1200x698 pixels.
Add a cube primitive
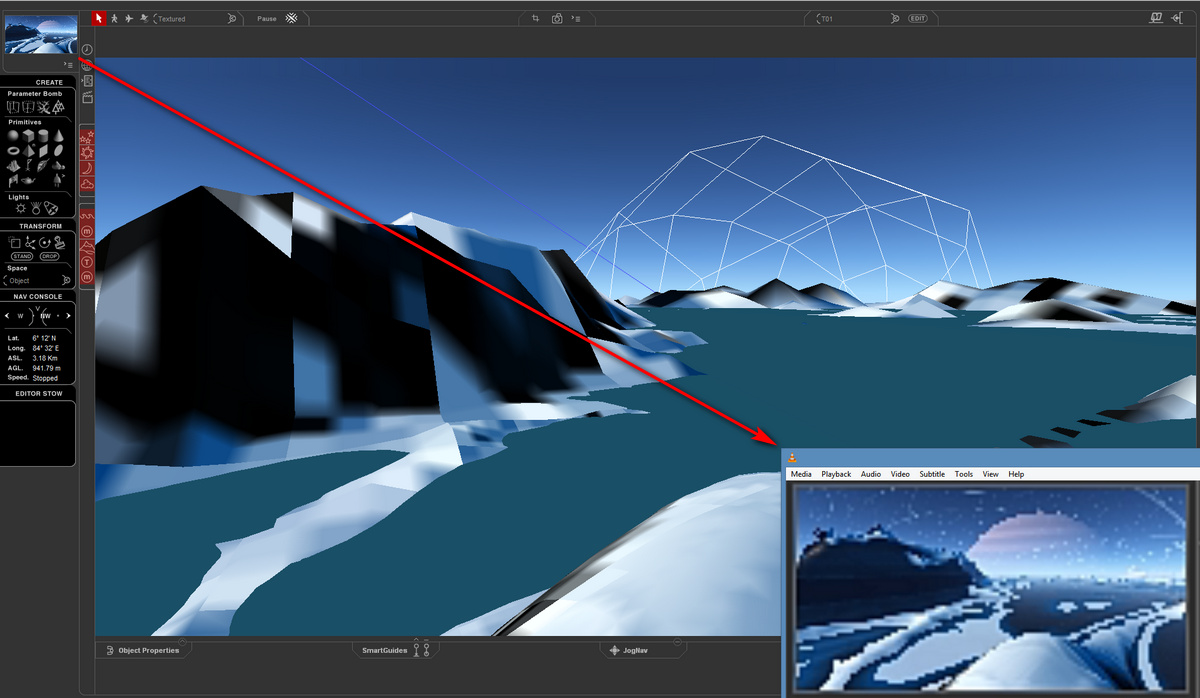tap(29, 135)
